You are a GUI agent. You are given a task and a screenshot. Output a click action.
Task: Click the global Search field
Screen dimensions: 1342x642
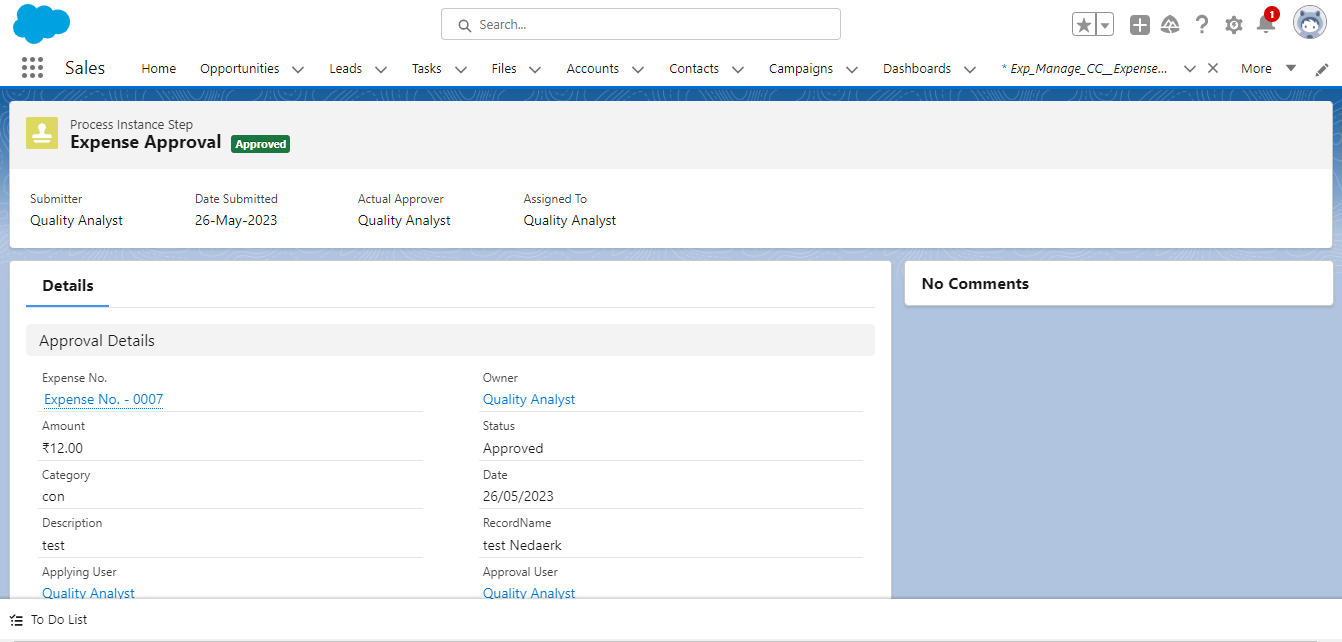(x=640, y=24)
